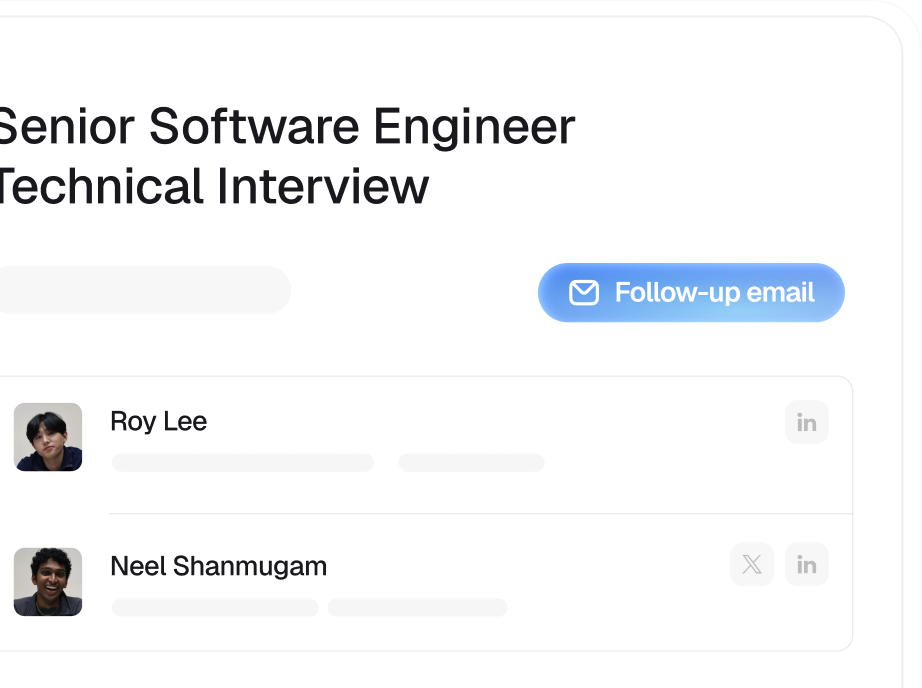
Task: Click the envelope icon in Follow-up email button
Action: tap(583, 293)
